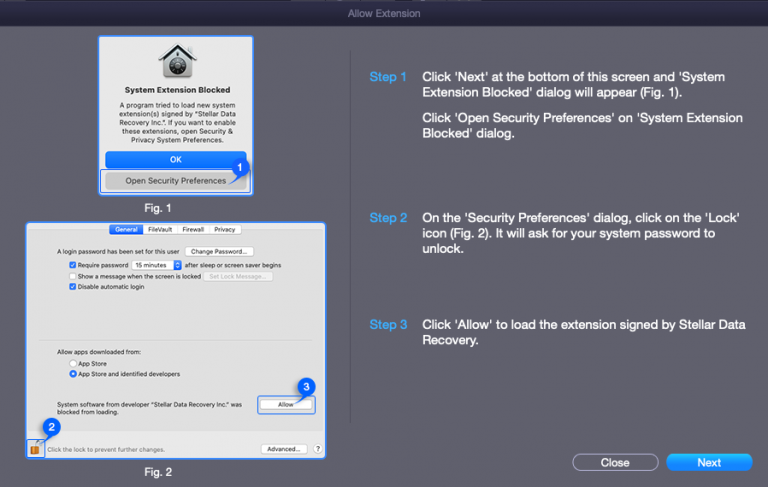768x487 pixels.
Task: Select the App Store radio option
Action: point(73,364)
